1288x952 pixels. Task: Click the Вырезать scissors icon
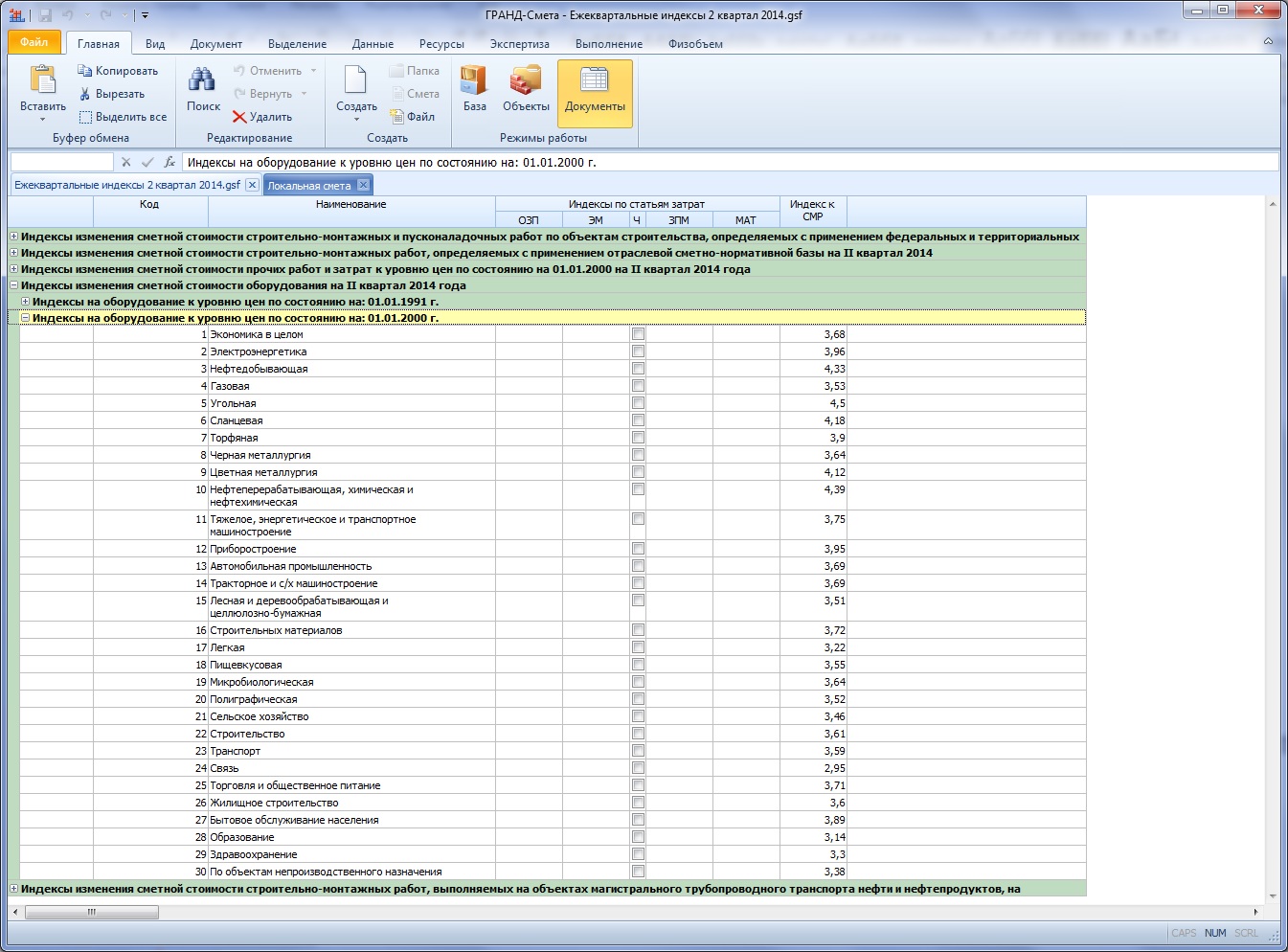[85, 94]
